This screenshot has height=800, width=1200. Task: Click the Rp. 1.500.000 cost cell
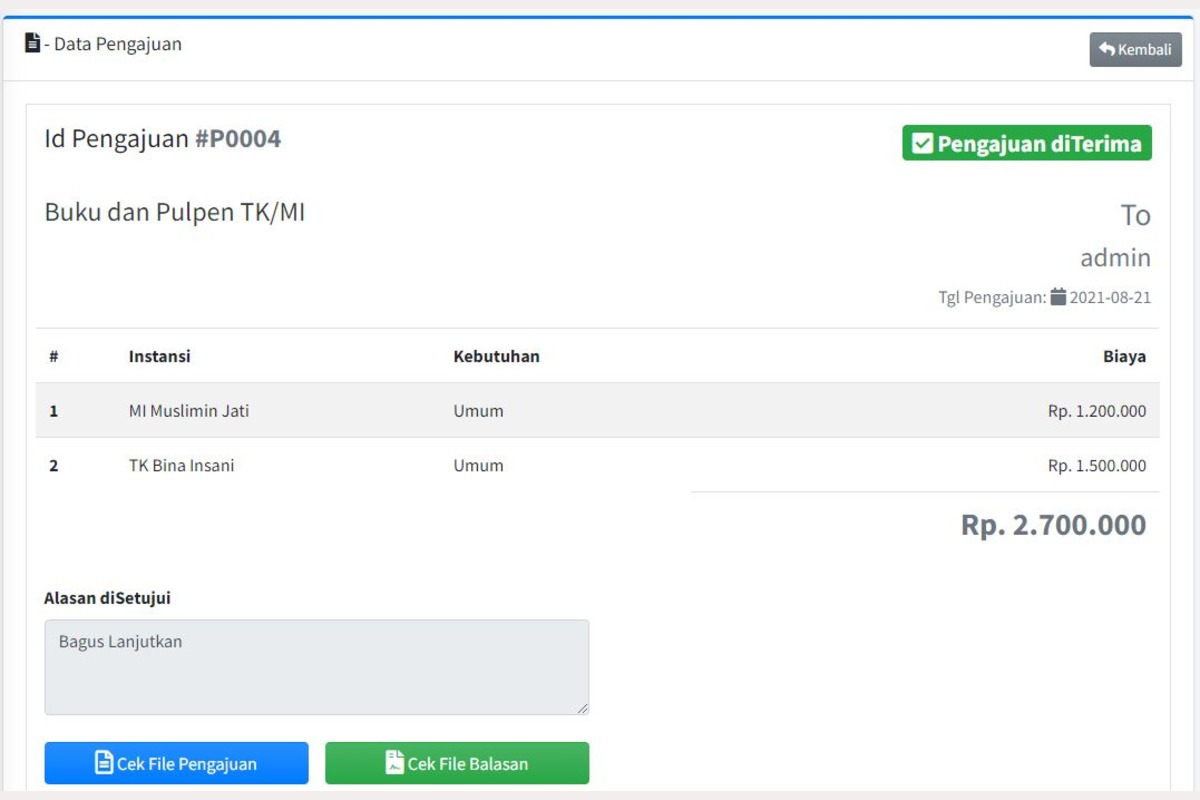click(x=1096, y=466)
